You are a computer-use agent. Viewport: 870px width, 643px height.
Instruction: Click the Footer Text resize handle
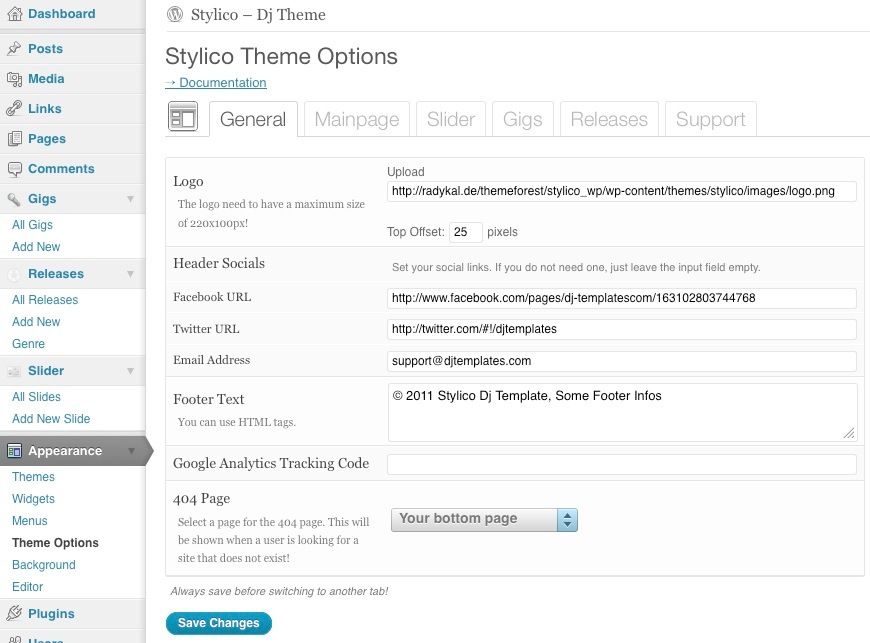849,433
